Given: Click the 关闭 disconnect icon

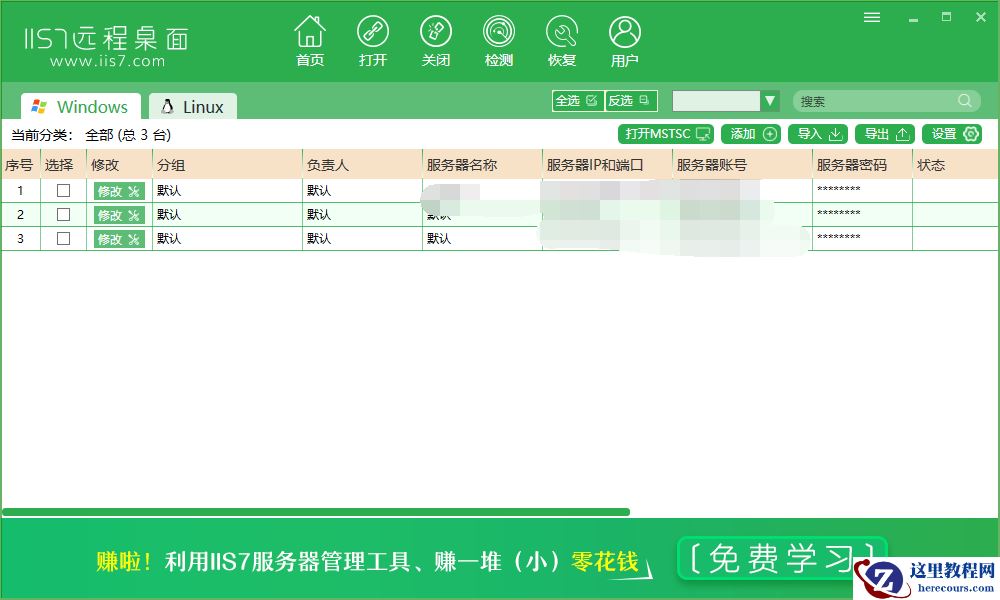Looking at the screenshot, I should [436, 33].
